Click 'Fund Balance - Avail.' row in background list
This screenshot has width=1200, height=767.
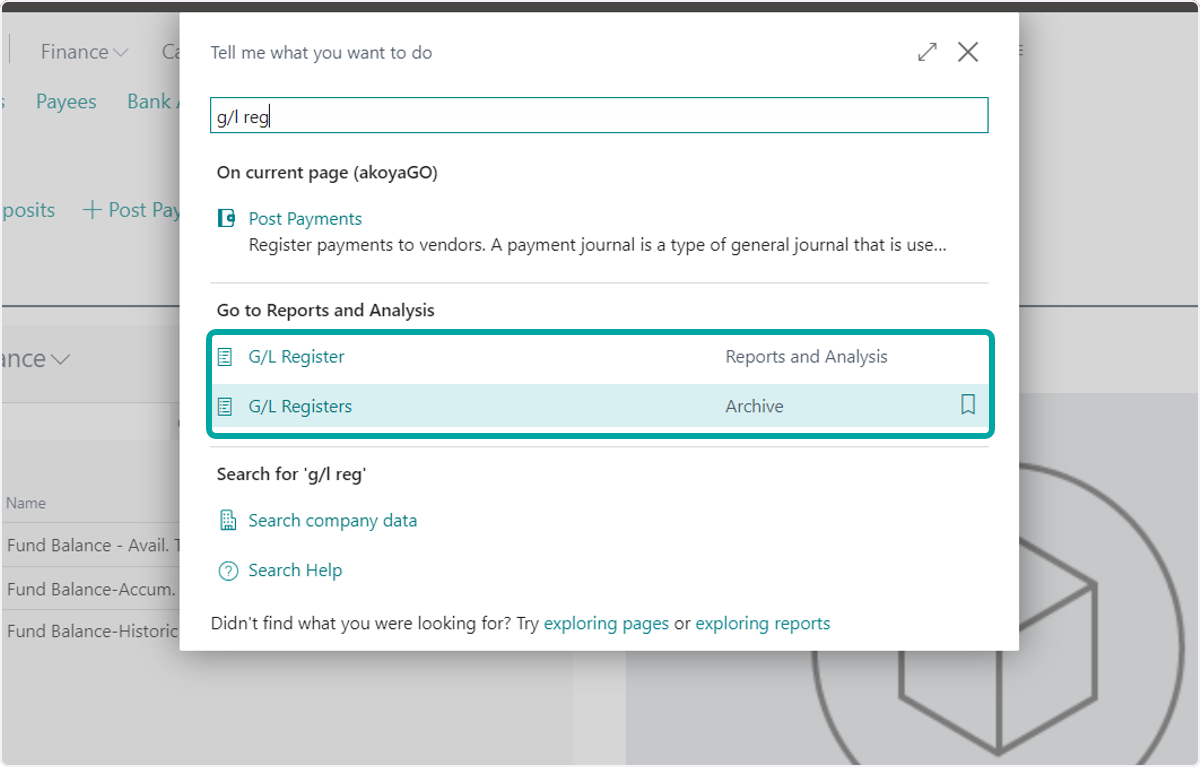pos(91,545)
